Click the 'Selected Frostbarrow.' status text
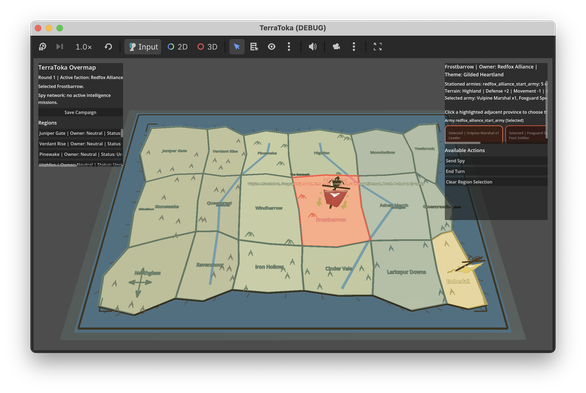 61,86
